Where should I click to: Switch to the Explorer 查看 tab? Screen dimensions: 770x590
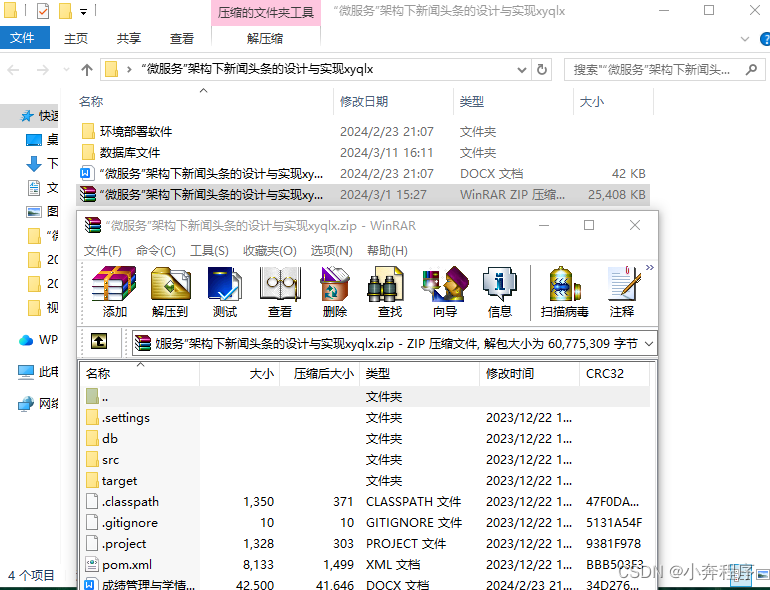182,38
